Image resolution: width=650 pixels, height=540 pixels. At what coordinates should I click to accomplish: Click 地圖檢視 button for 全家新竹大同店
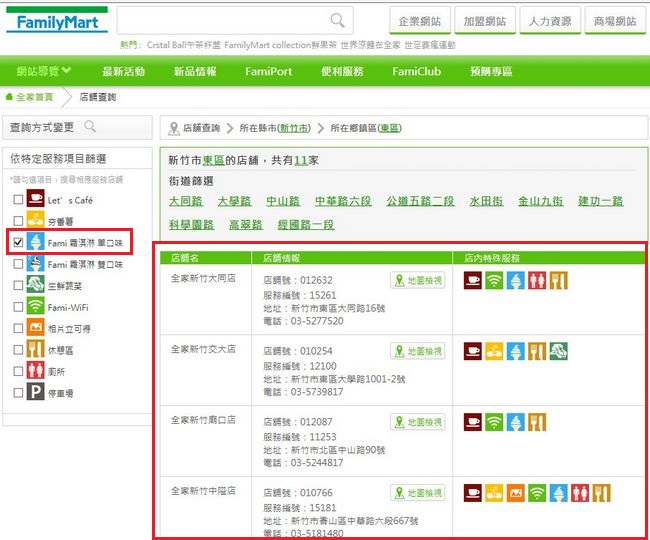click(x=418, y=281)
